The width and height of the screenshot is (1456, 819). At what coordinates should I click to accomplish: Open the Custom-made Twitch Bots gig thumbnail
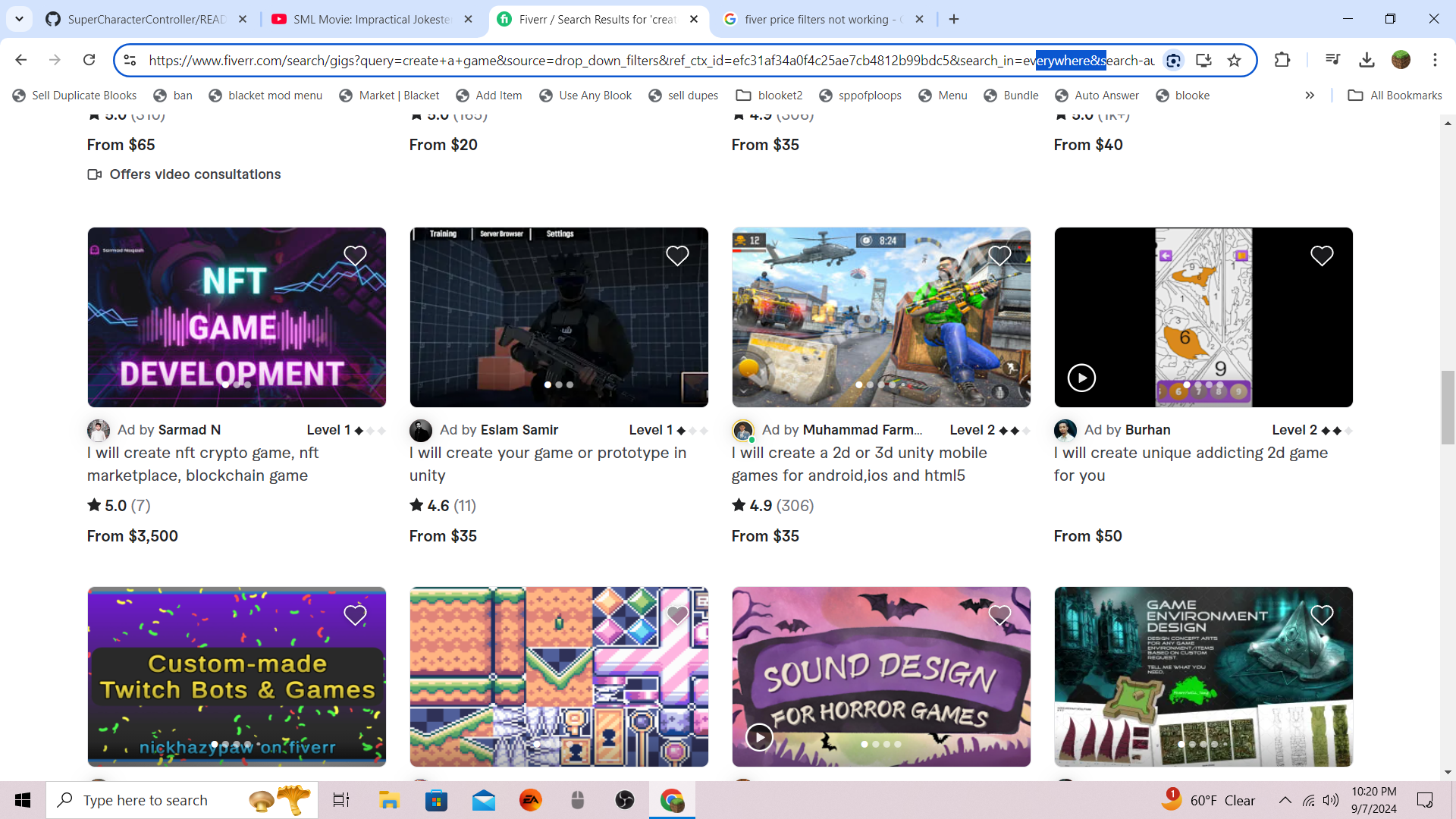click(x=237, y=676)
